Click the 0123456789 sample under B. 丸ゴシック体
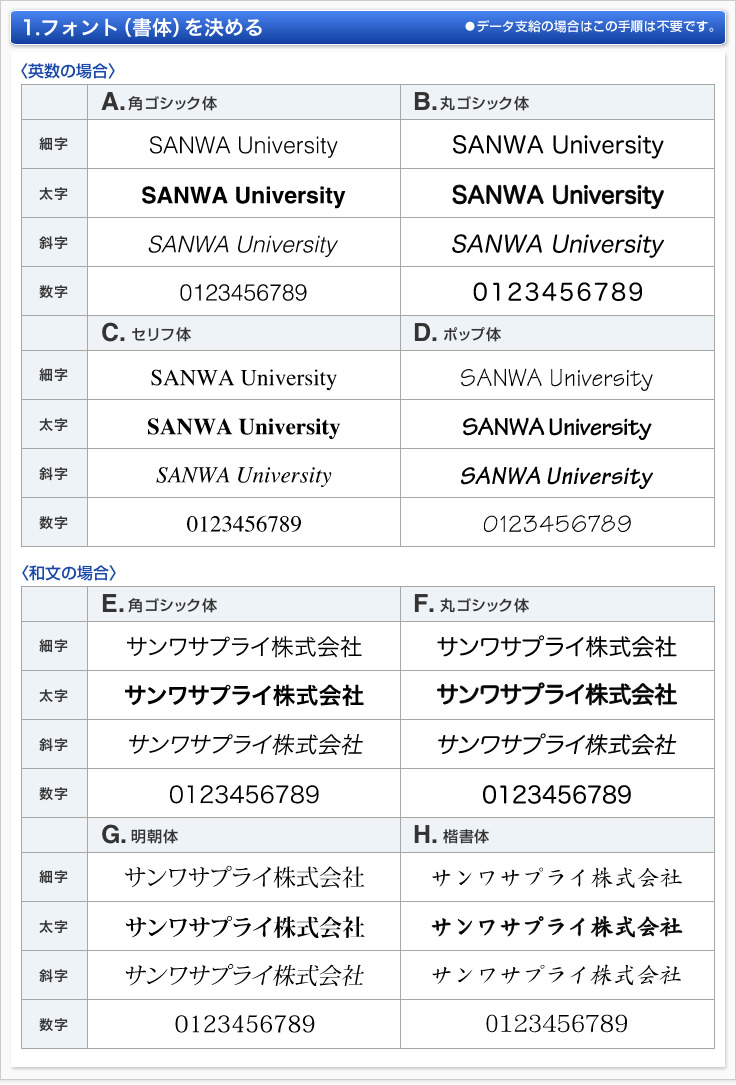 tap(557, 292)
